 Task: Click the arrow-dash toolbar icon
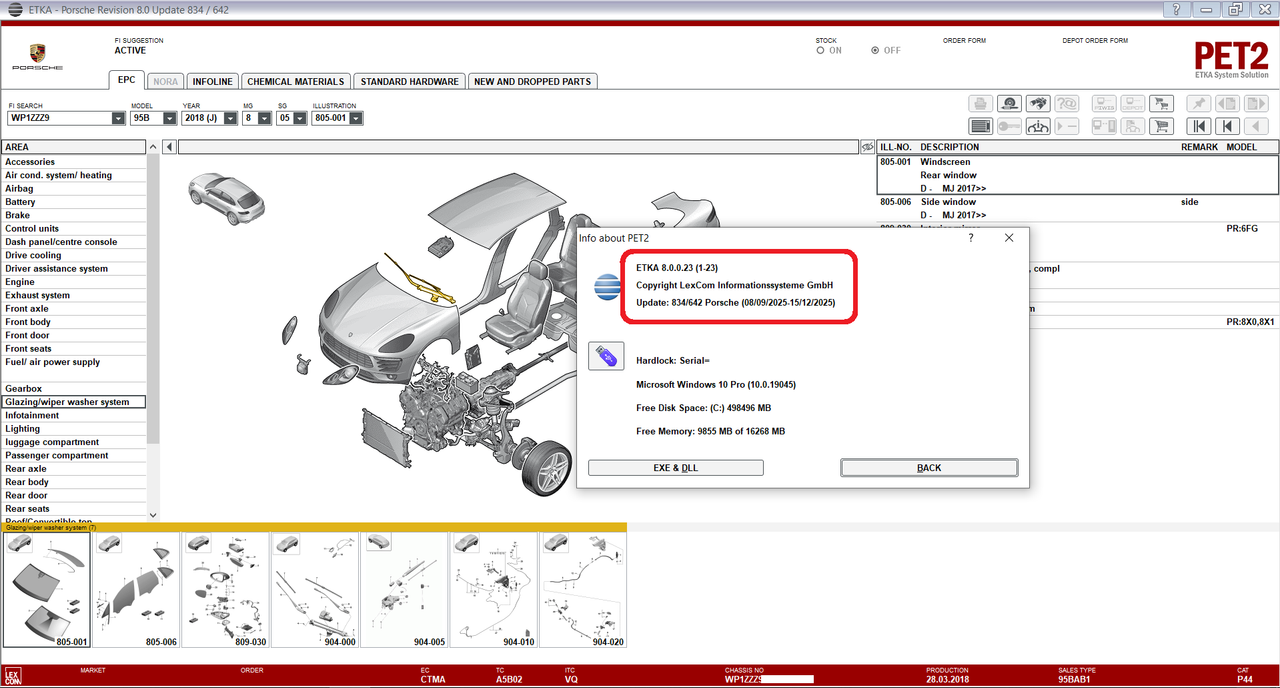(x=1067, y=126)
